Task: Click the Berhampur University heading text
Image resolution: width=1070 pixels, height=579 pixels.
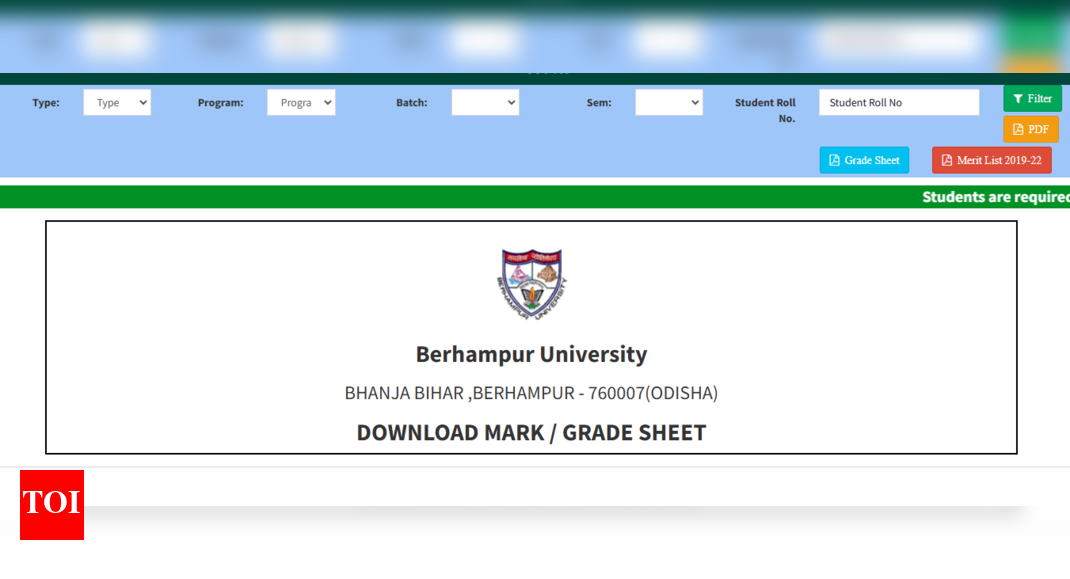Action: coord(532,354)
